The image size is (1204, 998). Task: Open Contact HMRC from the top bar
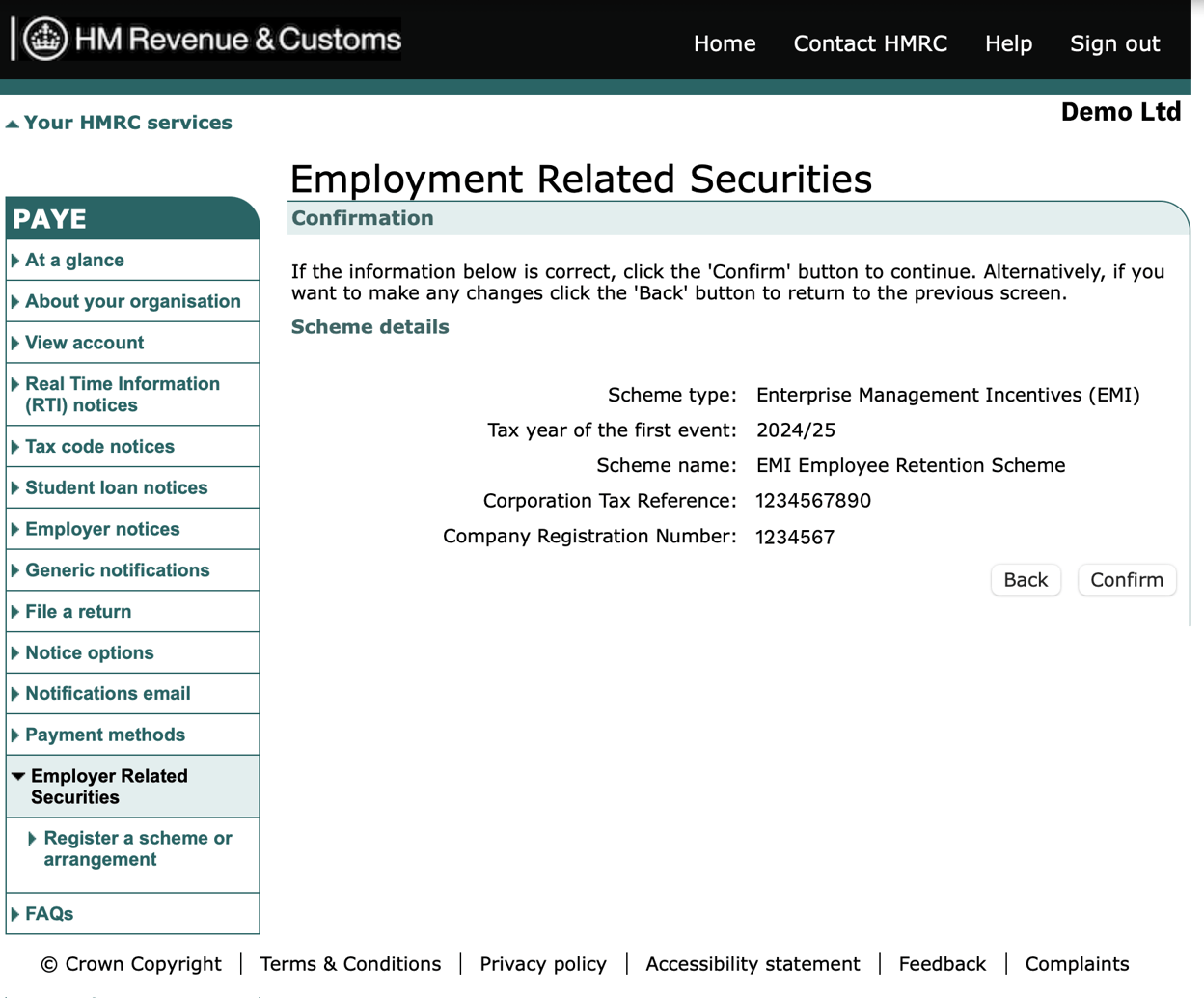tap(869, 43)
